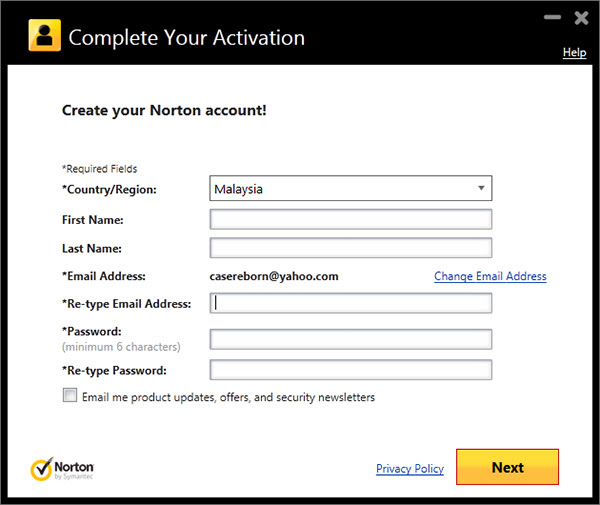Image resolution: width=600 pixels, height=505 pixels.
Task: Click the Password input field
Action: pos(351,339)
